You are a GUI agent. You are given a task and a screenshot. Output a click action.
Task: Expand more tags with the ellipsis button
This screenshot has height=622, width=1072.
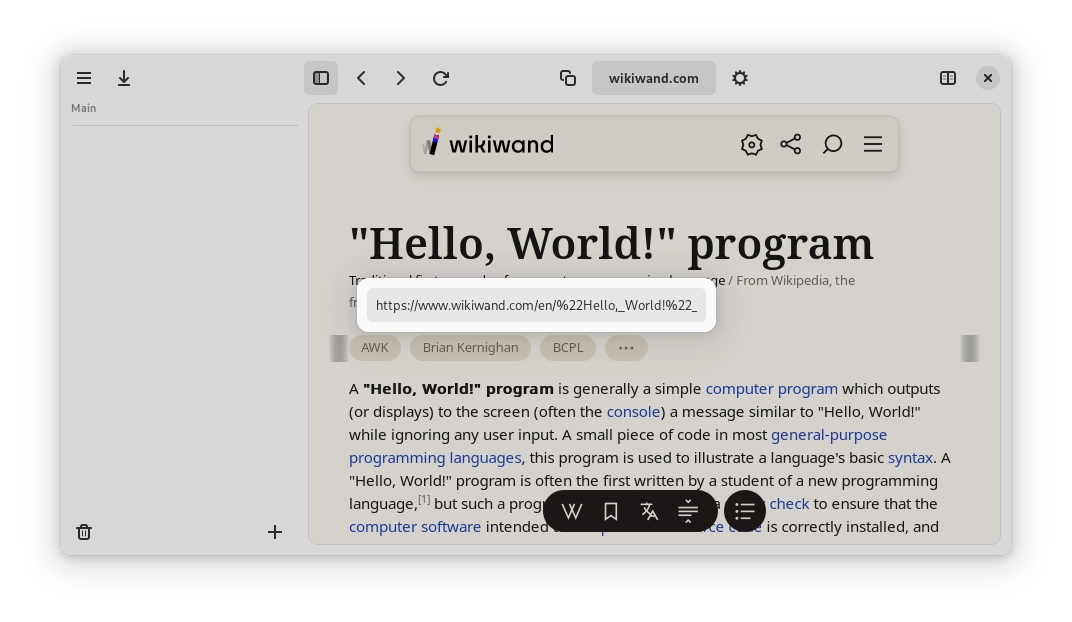[626, 348]
